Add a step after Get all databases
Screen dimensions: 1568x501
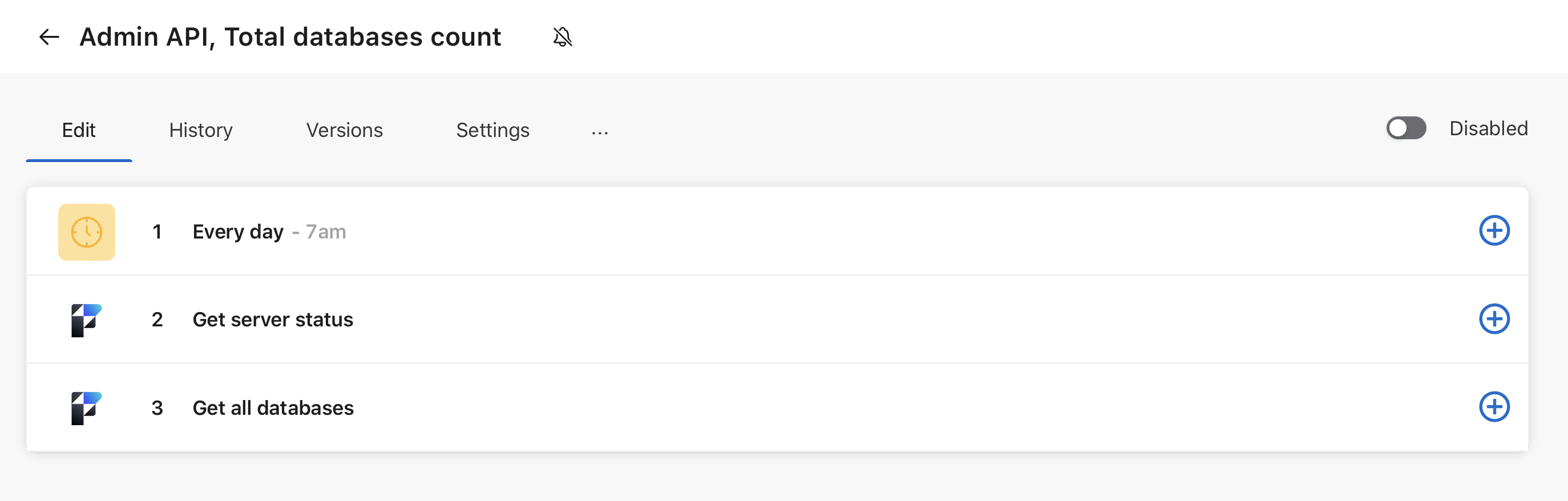click(1494, 407)
